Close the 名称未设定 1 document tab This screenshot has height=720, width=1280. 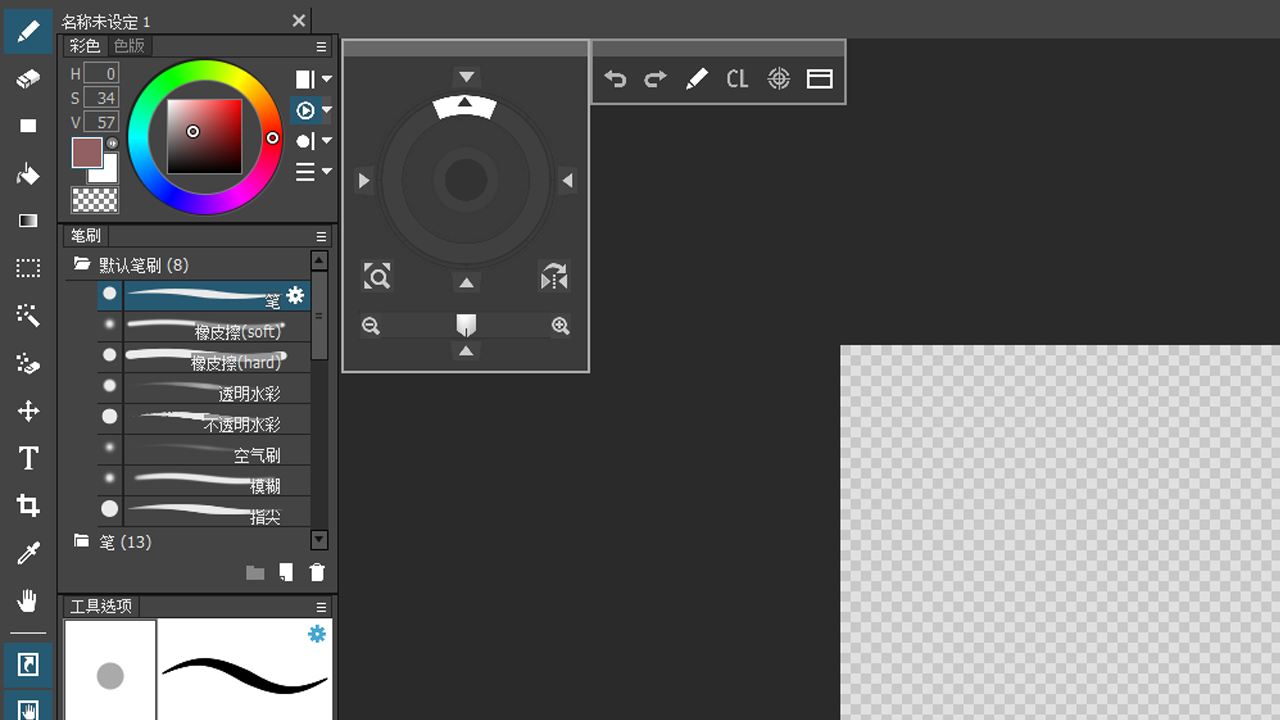point(298,21)
